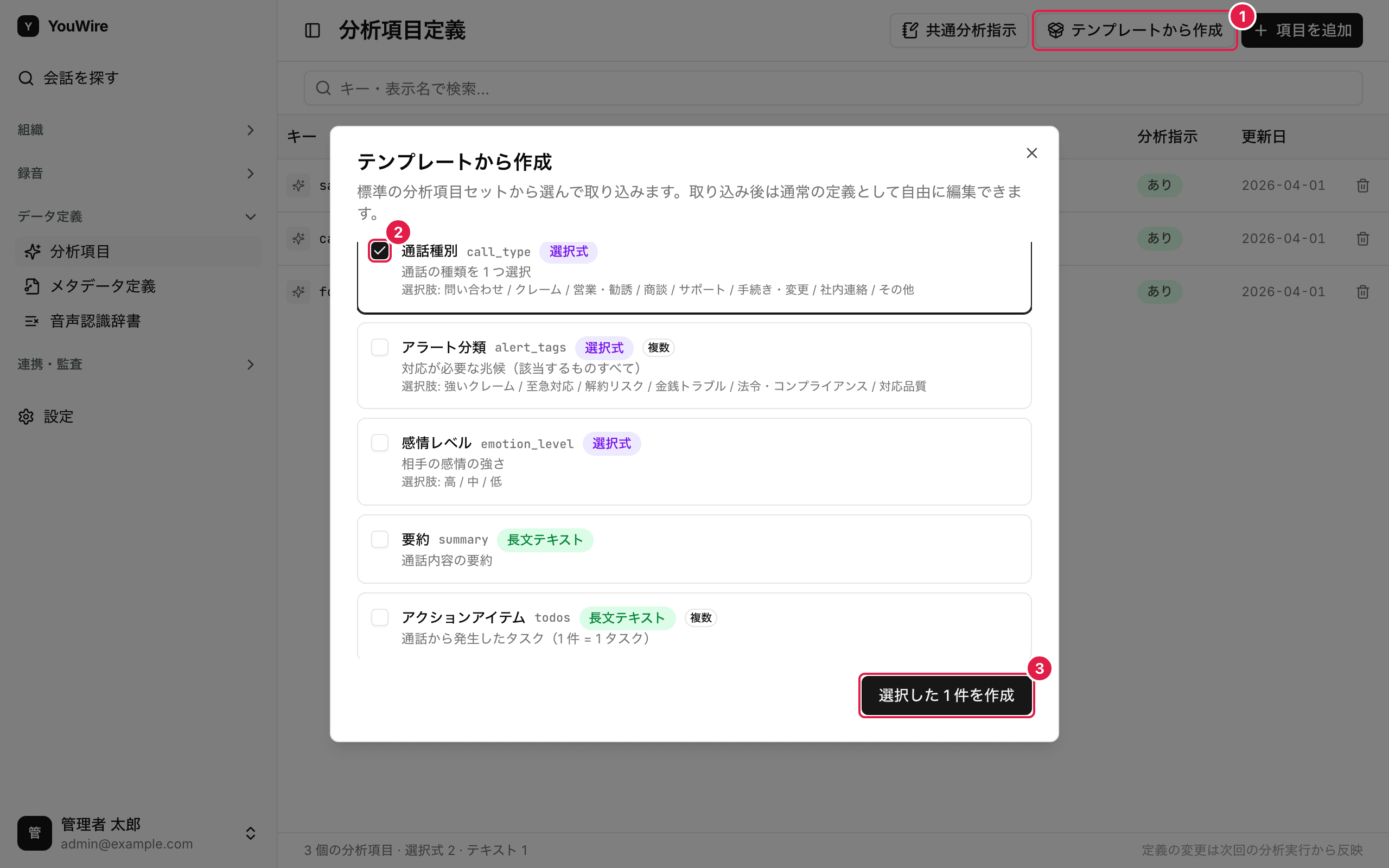This screenshot has height=868, width=1389.
Task: Click the 共通分析指示 button
Action: click(959, 30)
